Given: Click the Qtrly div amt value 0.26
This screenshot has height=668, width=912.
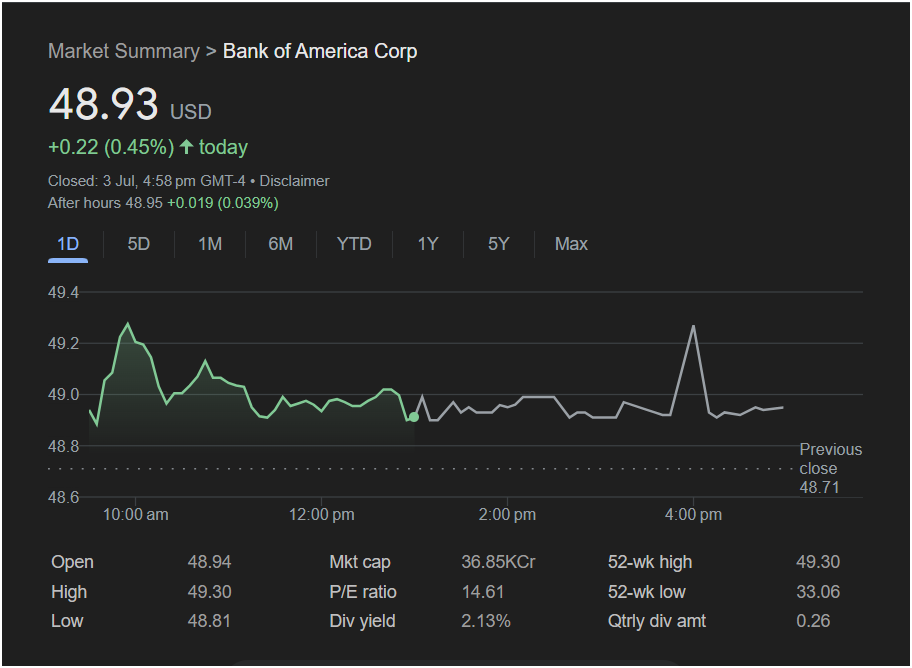Looking at the screenshot, I should point(813,621).
